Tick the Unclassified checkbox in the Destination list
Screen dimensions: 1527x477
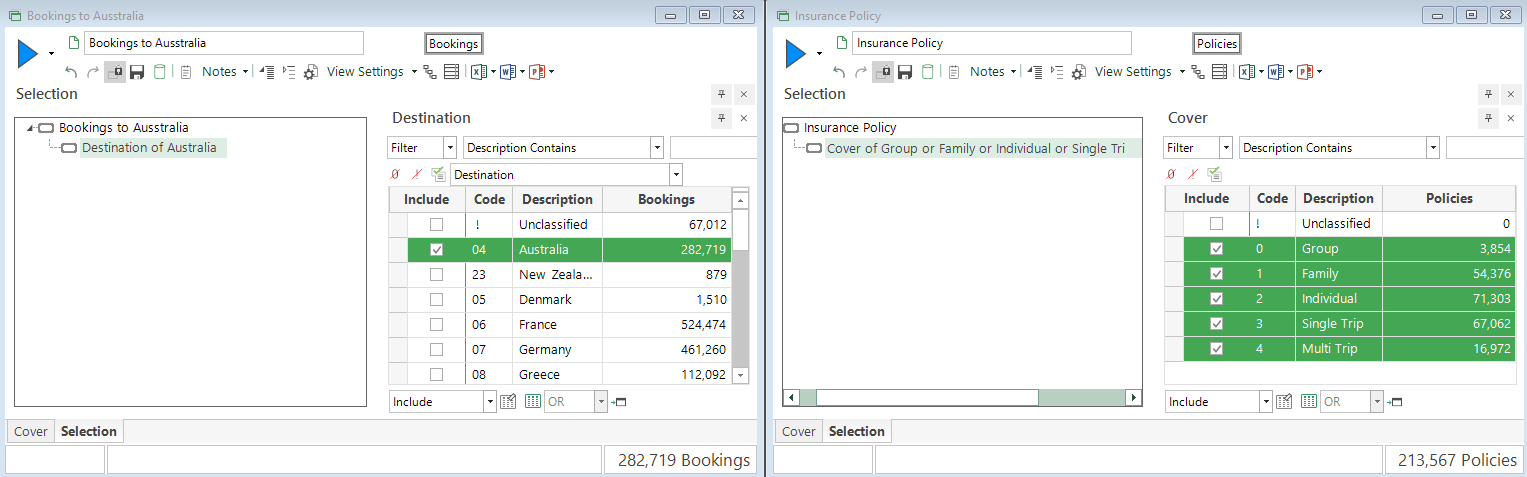436,225
